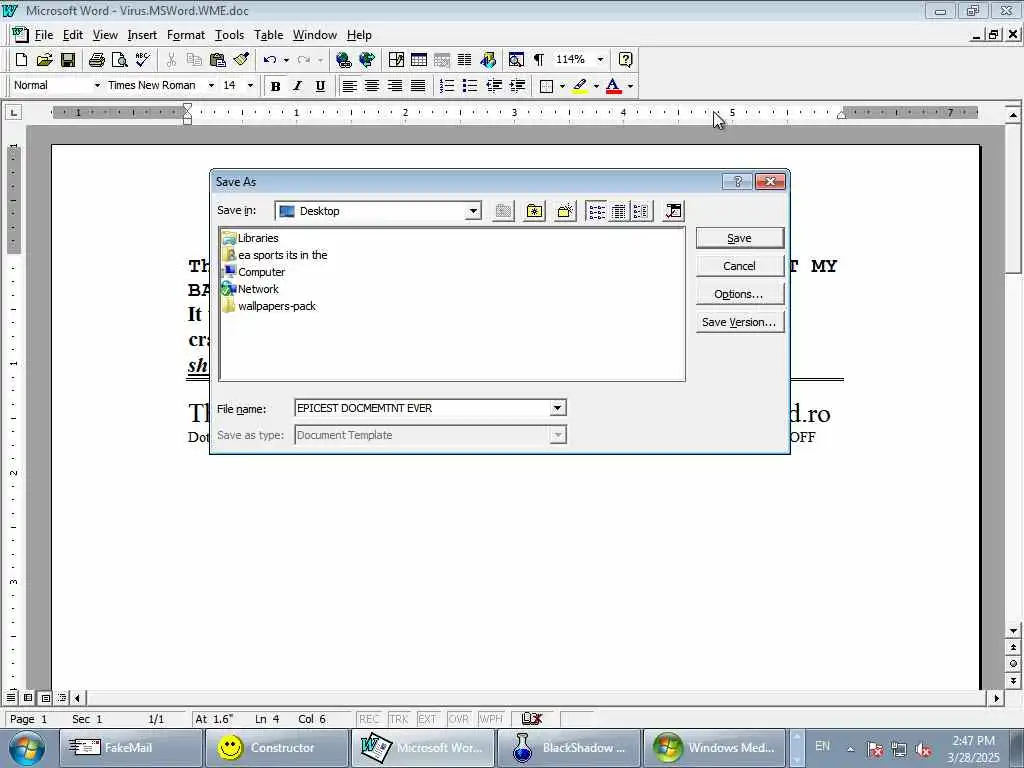Run Spelling and Grammar check icon
The height and width of the screenshot is (768, 1024).
[142, 60]
